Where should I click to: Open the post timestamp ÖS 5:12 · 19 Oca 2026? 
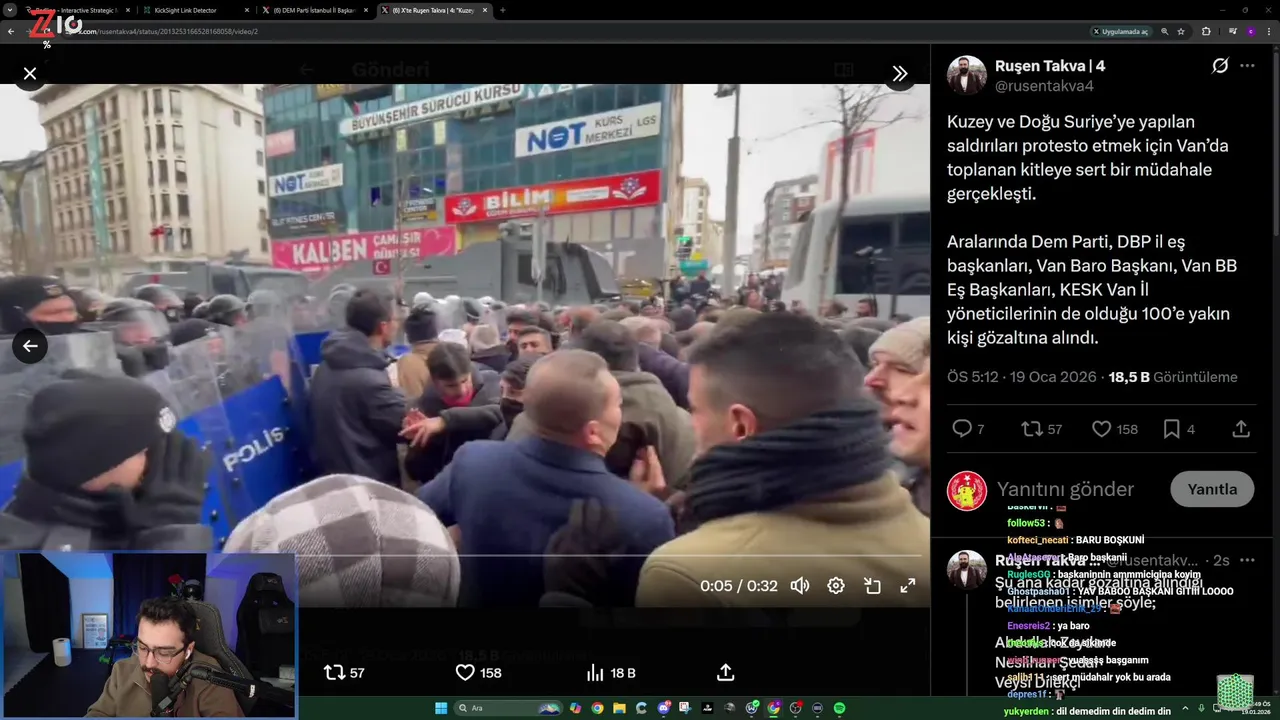pyautogui.click(x=1022, y=377)
